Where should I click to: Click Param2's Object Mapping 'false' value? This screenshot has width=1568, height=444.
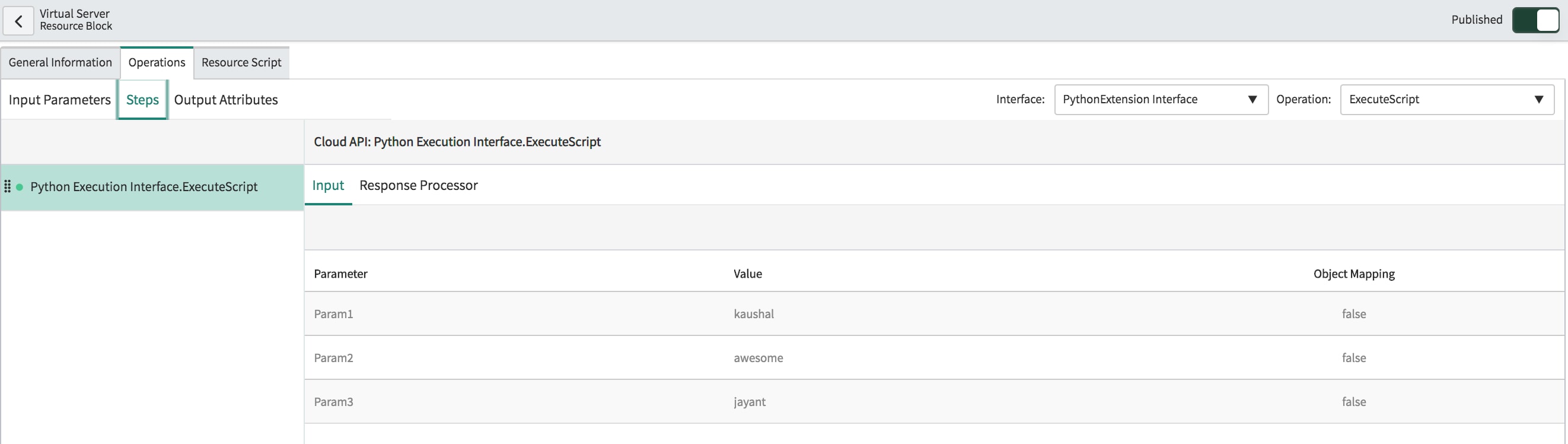tap(1354, 358)
